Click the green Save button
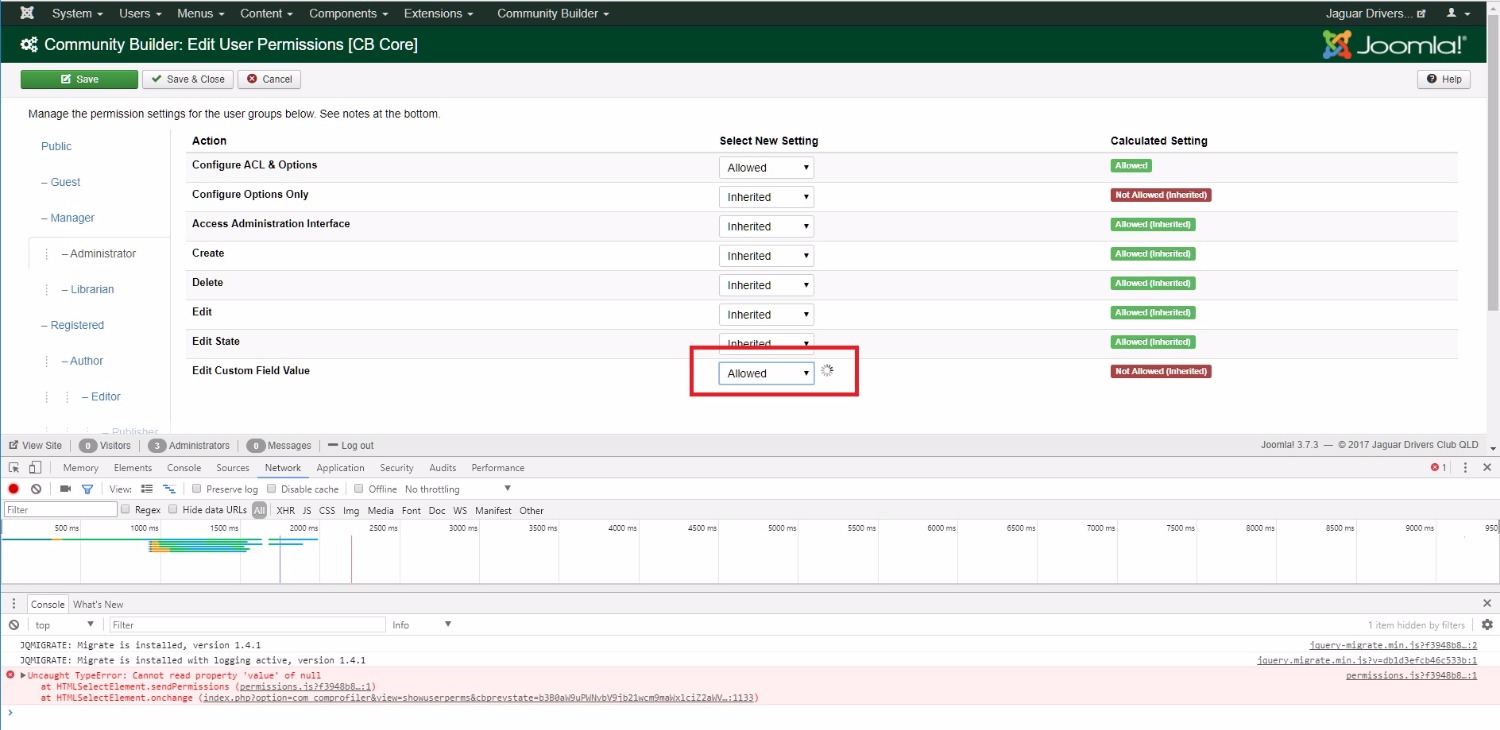This screenshot has height=730, width=1500. point(79,79)
